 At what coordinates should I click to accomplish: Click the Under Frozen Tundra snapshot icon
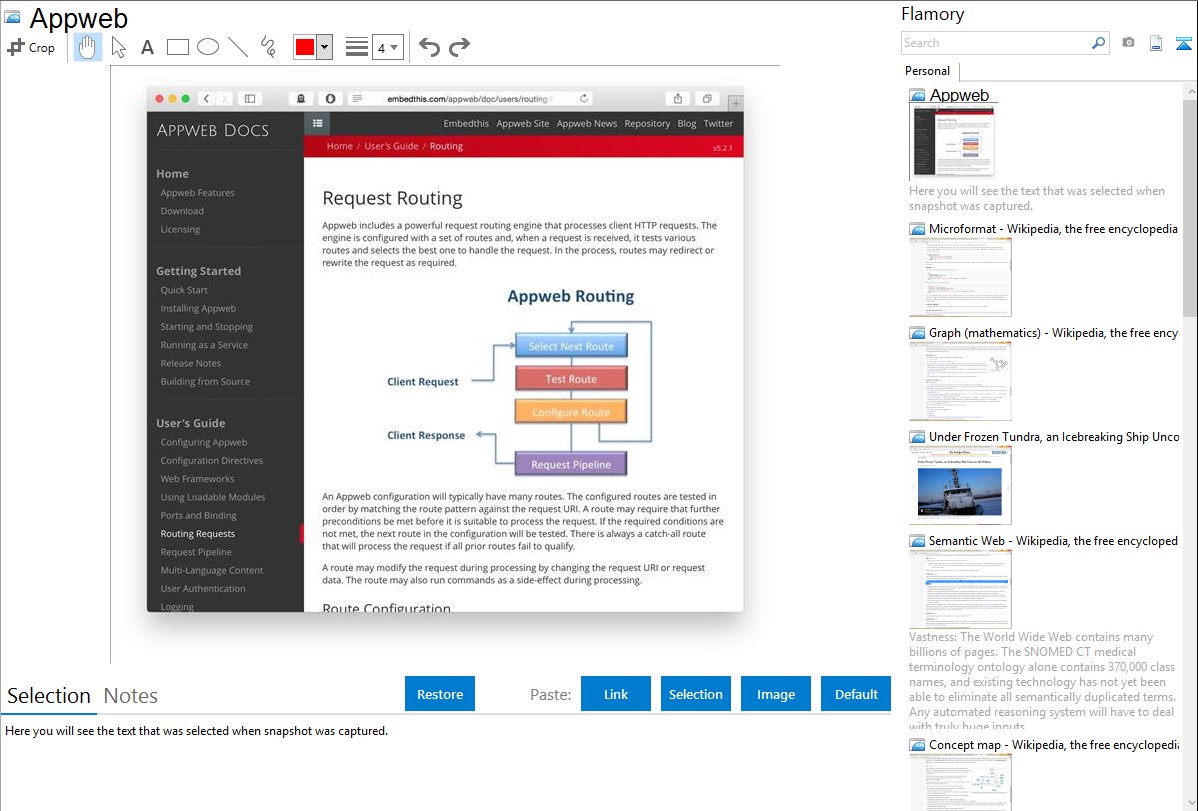917,437
